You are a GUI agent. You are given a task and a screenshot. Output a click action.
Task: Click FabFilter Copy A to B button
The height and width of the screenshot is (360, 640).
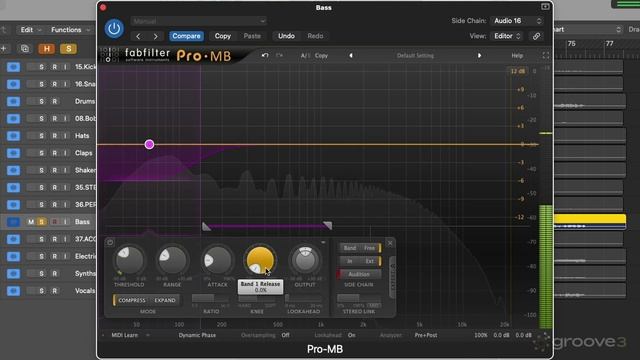321,56
